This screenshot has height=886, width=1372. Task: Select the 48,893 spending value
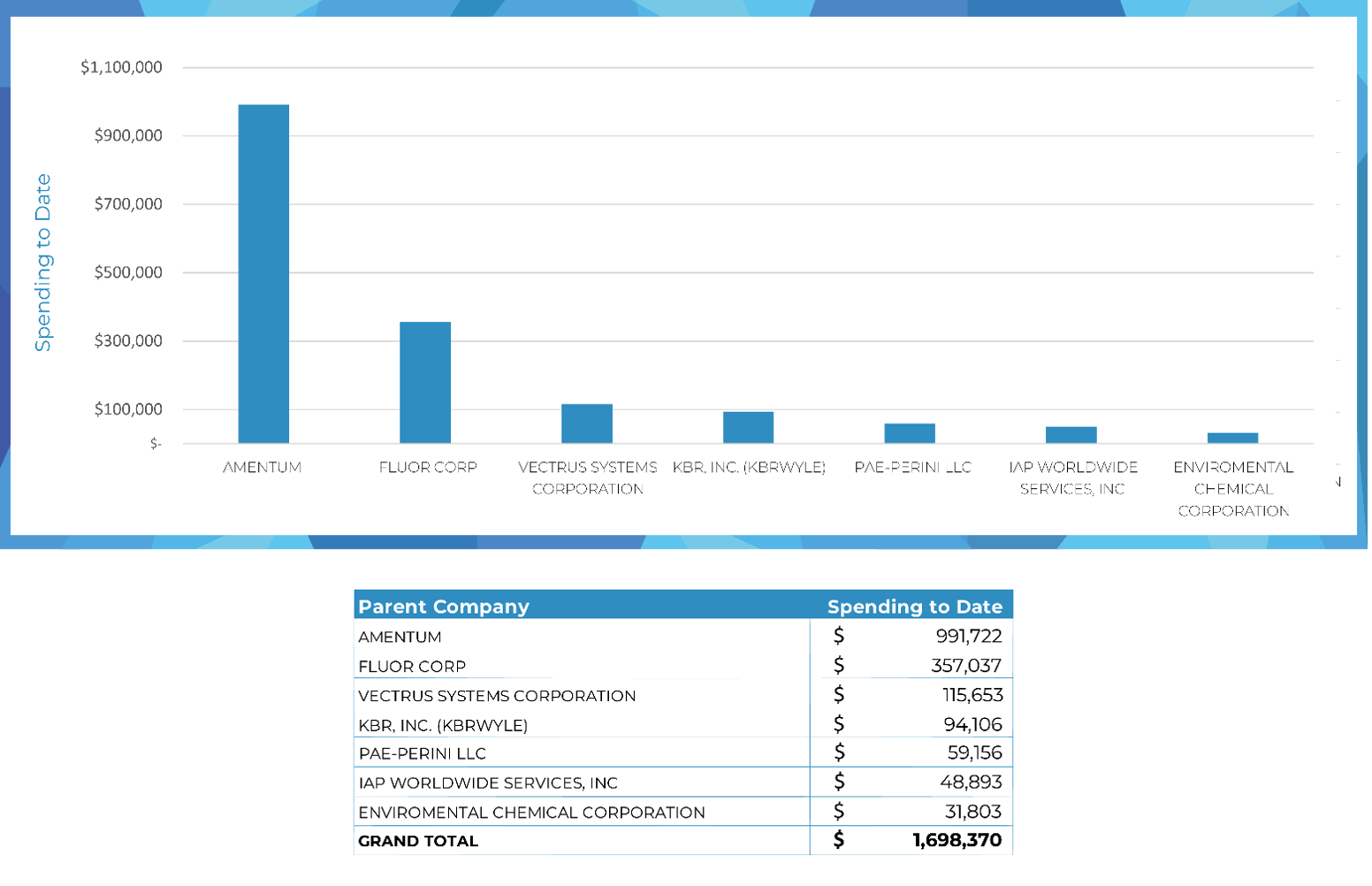click(971, 783)
